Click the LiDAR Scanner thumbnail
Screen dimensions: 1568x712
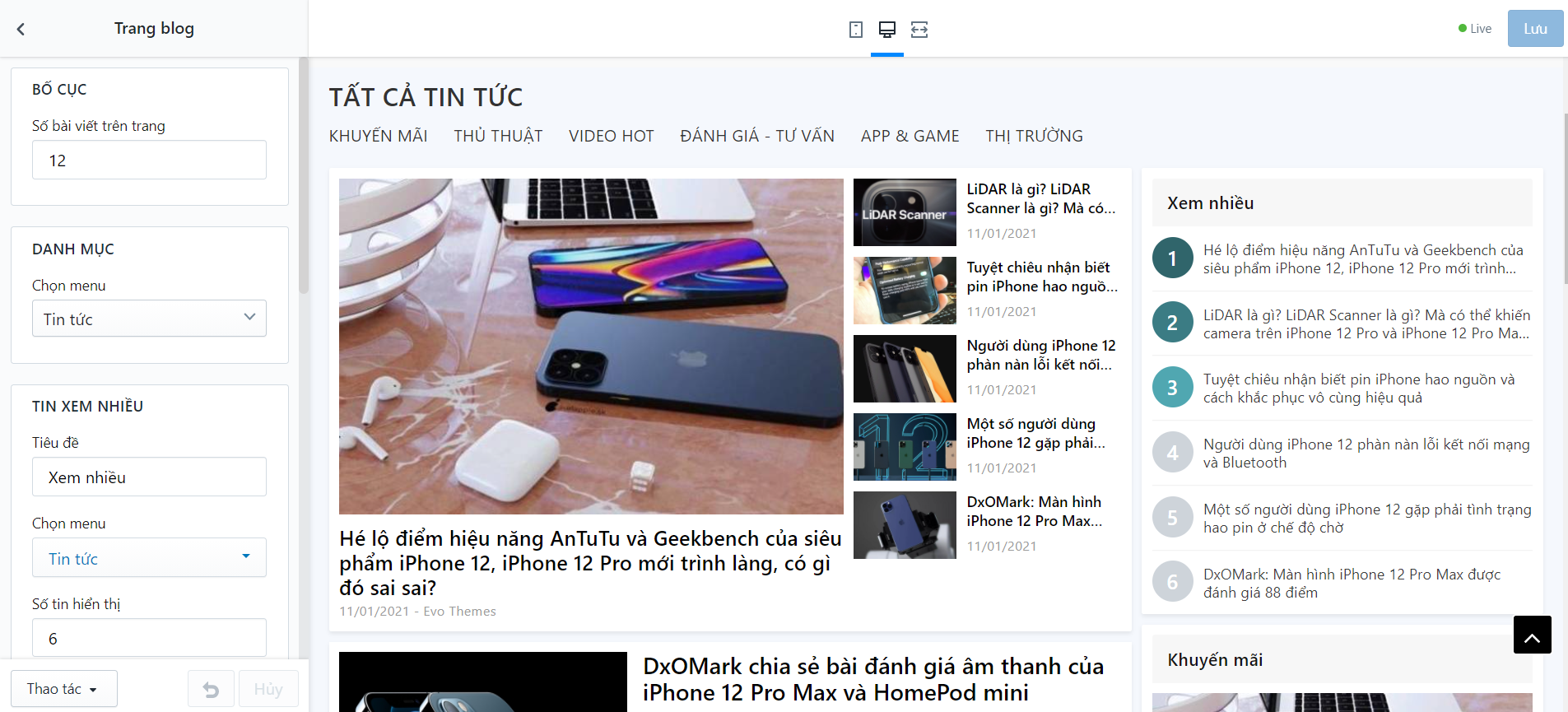click(905, 212)
